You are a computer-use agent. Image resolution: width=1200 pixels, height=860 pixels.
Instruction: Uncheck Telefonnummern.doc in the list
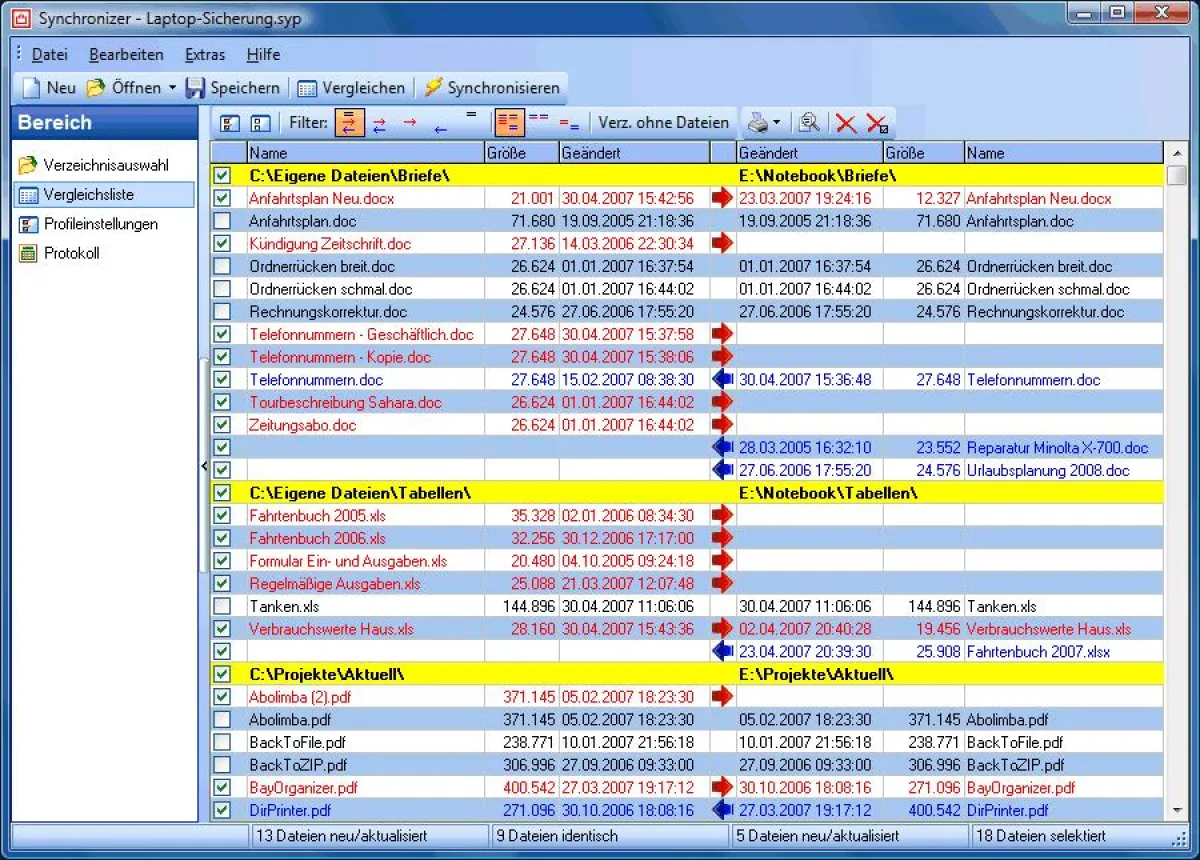pos(224,379)
